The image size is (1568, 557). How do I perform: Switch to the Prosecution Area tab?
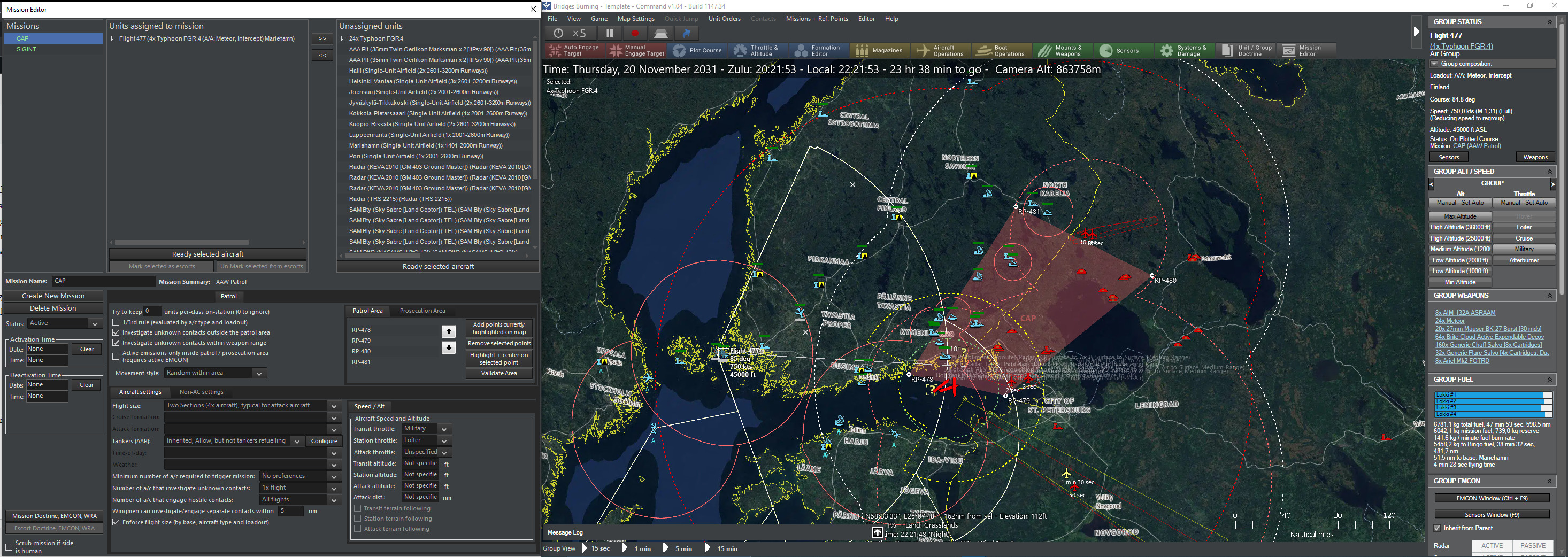tap(422, 311)
